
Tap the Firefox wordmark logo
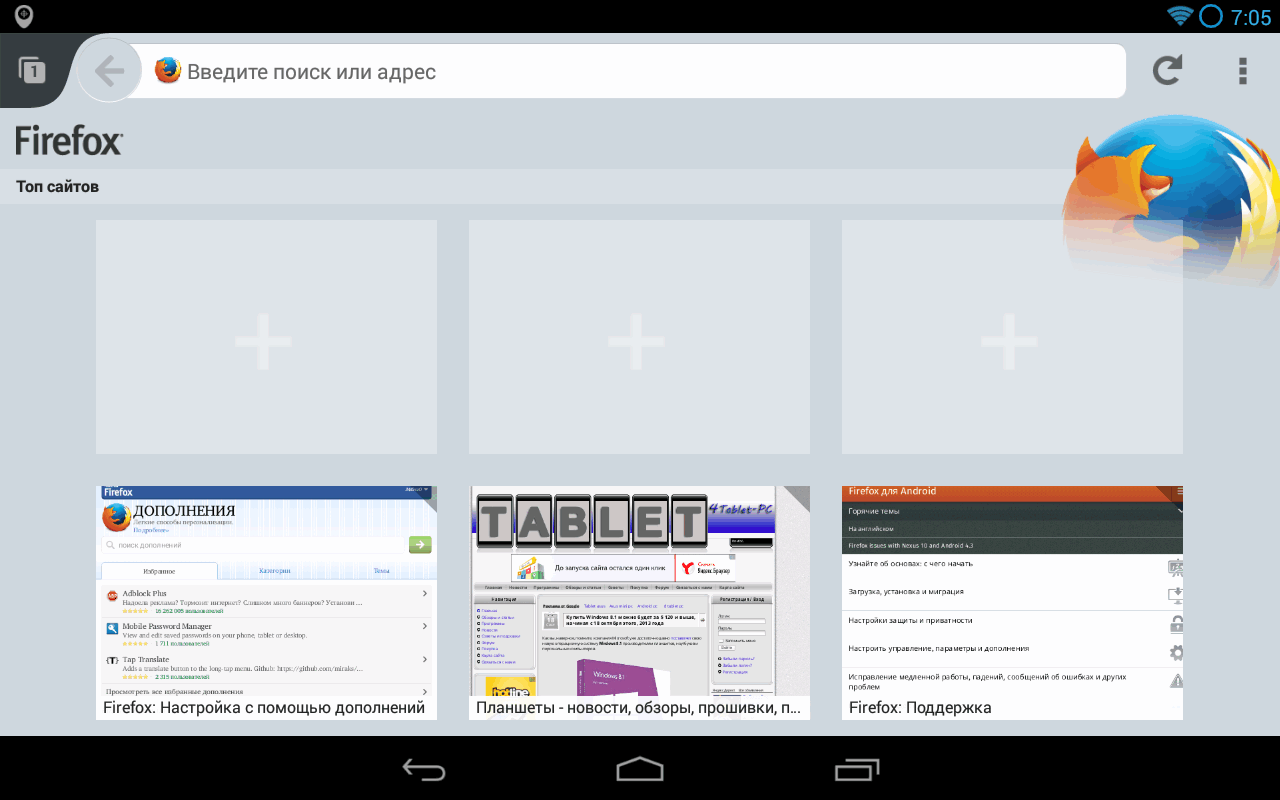[x=69, y=141]
